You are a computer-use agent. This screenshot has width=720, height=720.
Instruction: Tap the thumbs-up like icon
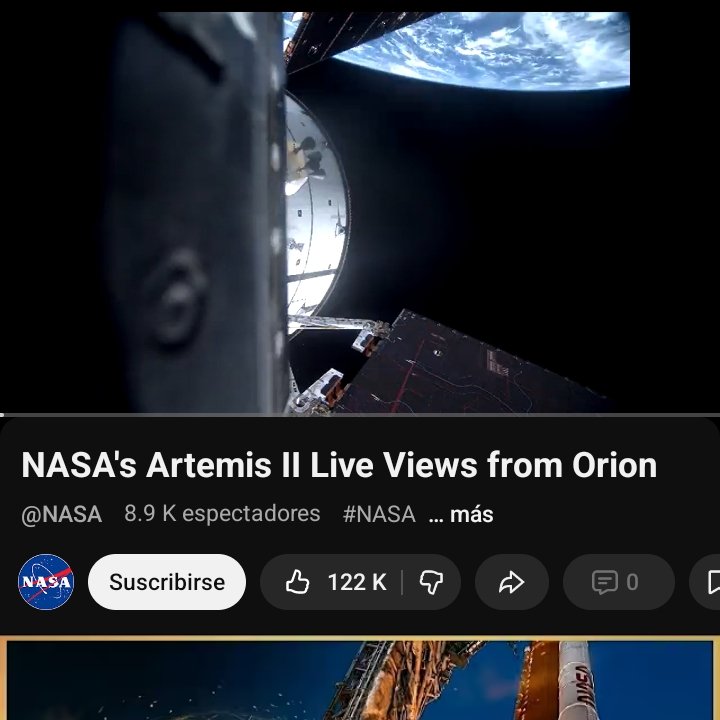[x=297, y=582]
